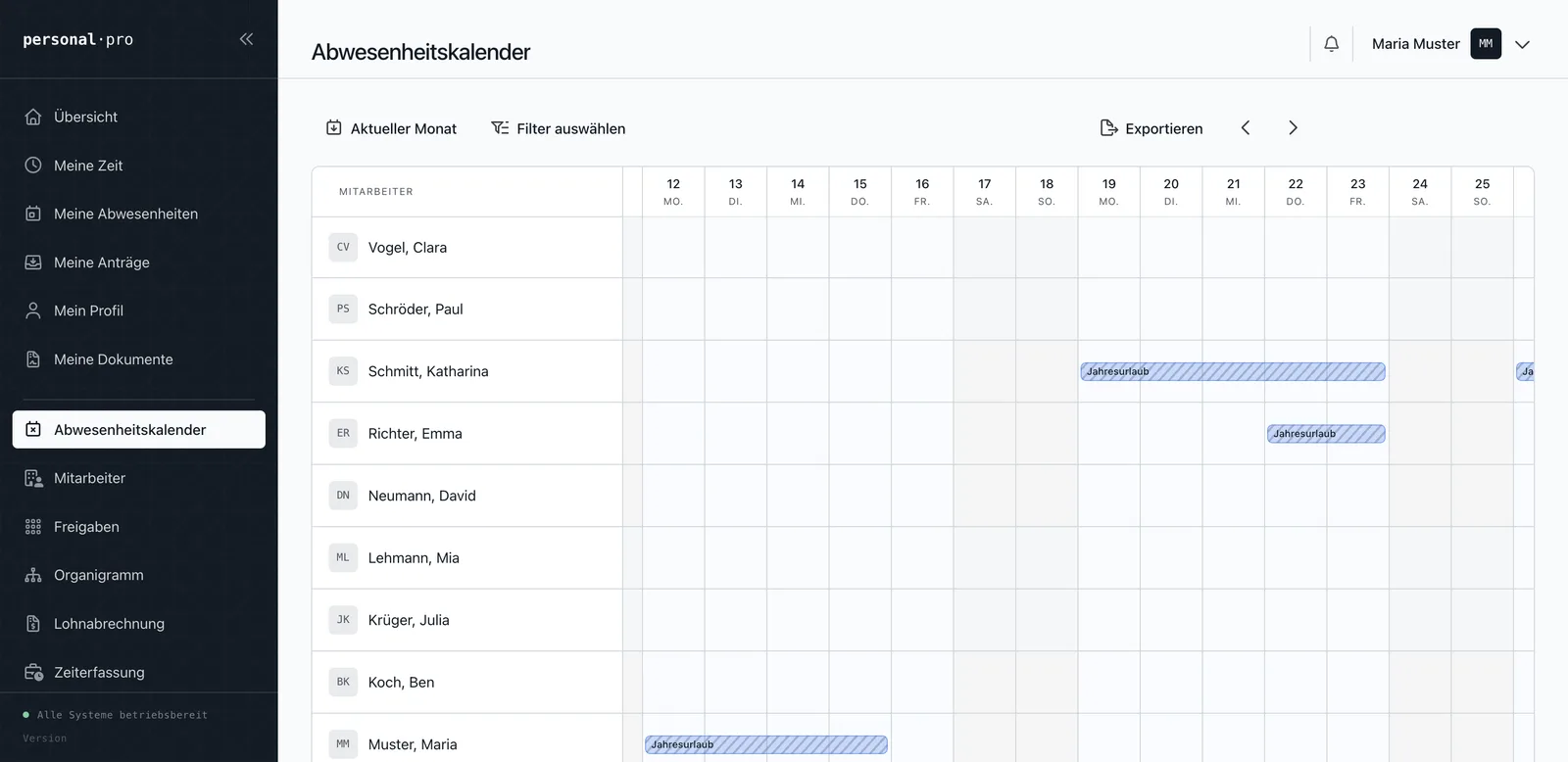1568x762 pixels.
Task: Jump to Aktueller Monat
Action: (391, 128)
